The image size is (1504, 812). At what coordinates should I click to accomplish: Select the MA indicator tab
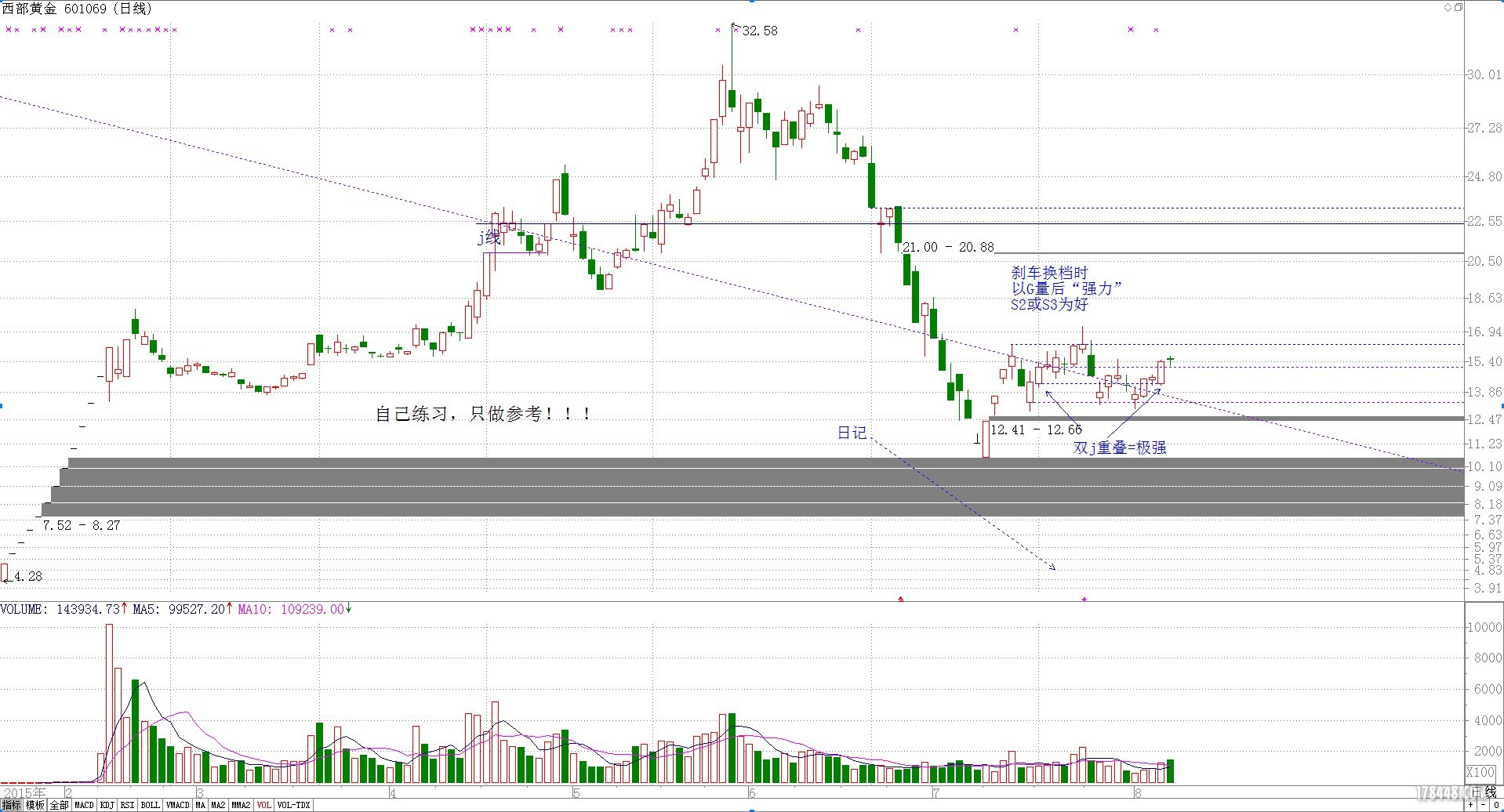(201, 805)
